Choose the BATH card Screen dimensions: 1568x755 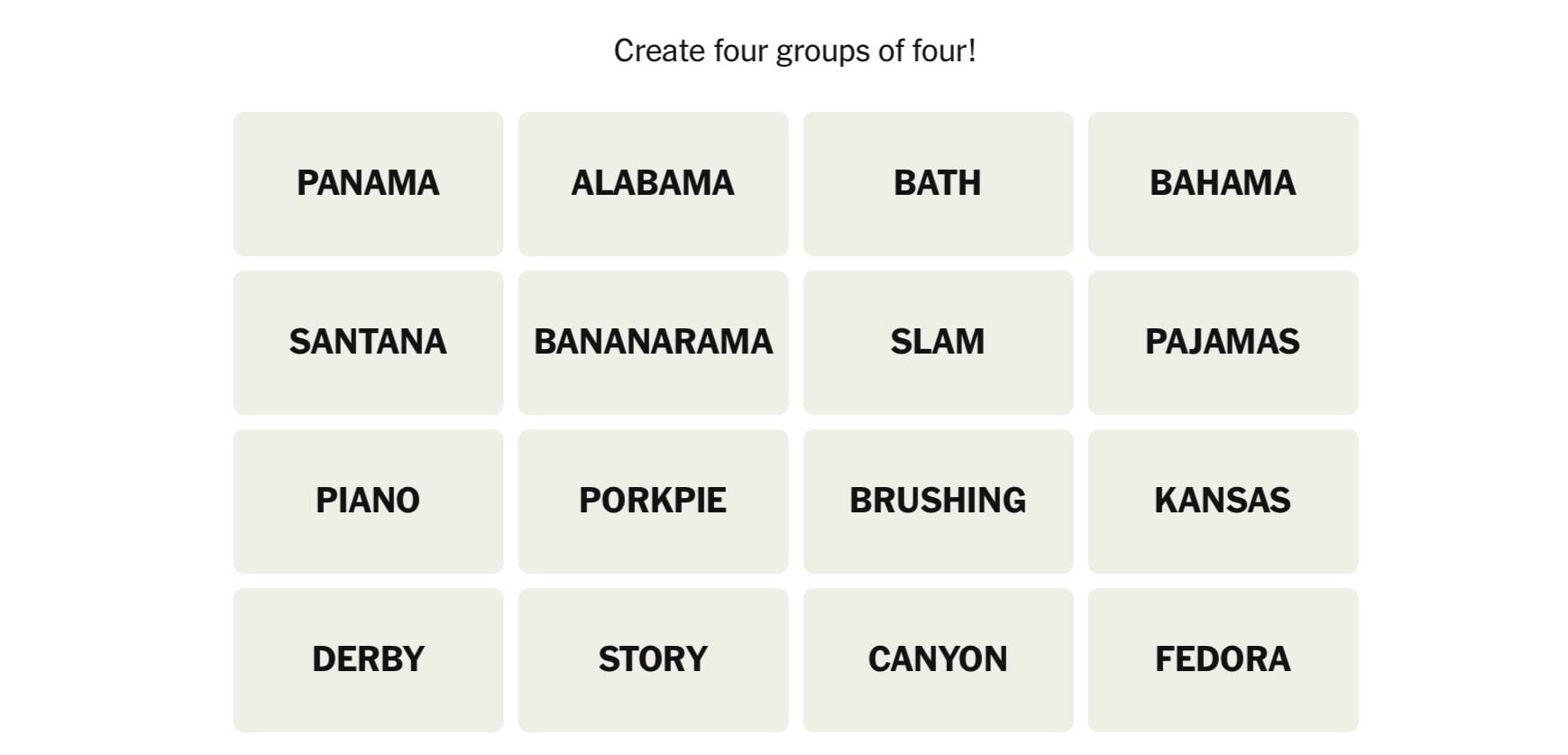coord(938,183)
